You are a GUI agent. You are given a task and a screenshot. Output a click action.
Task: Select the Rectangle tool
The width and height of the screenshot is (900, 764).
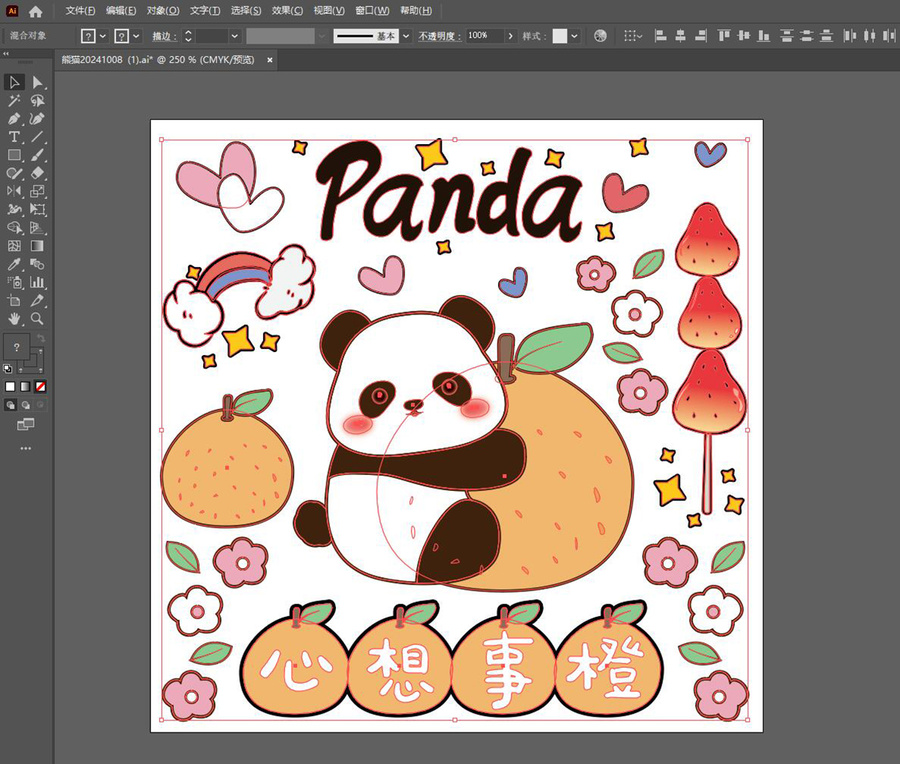click(x=14, y=155)
